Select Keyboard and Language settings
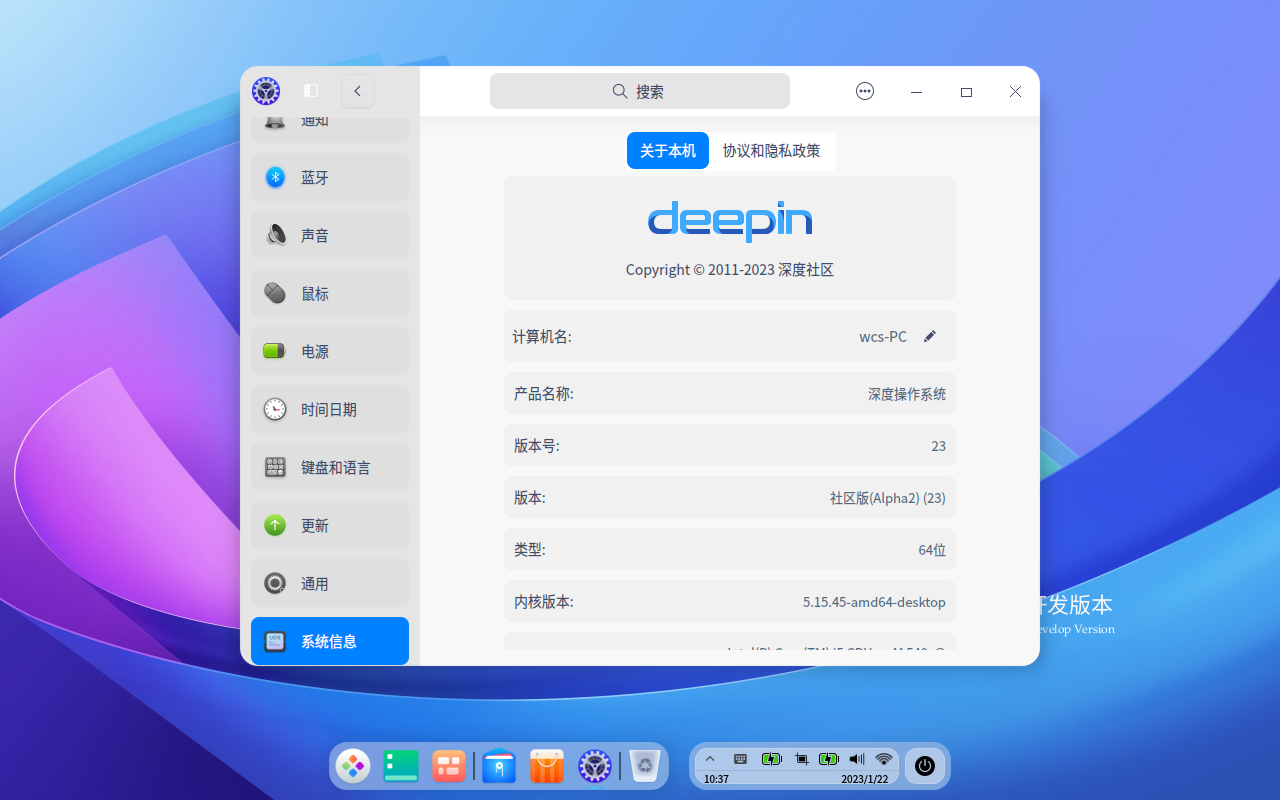1280x800 pixels. click(329, 467)
